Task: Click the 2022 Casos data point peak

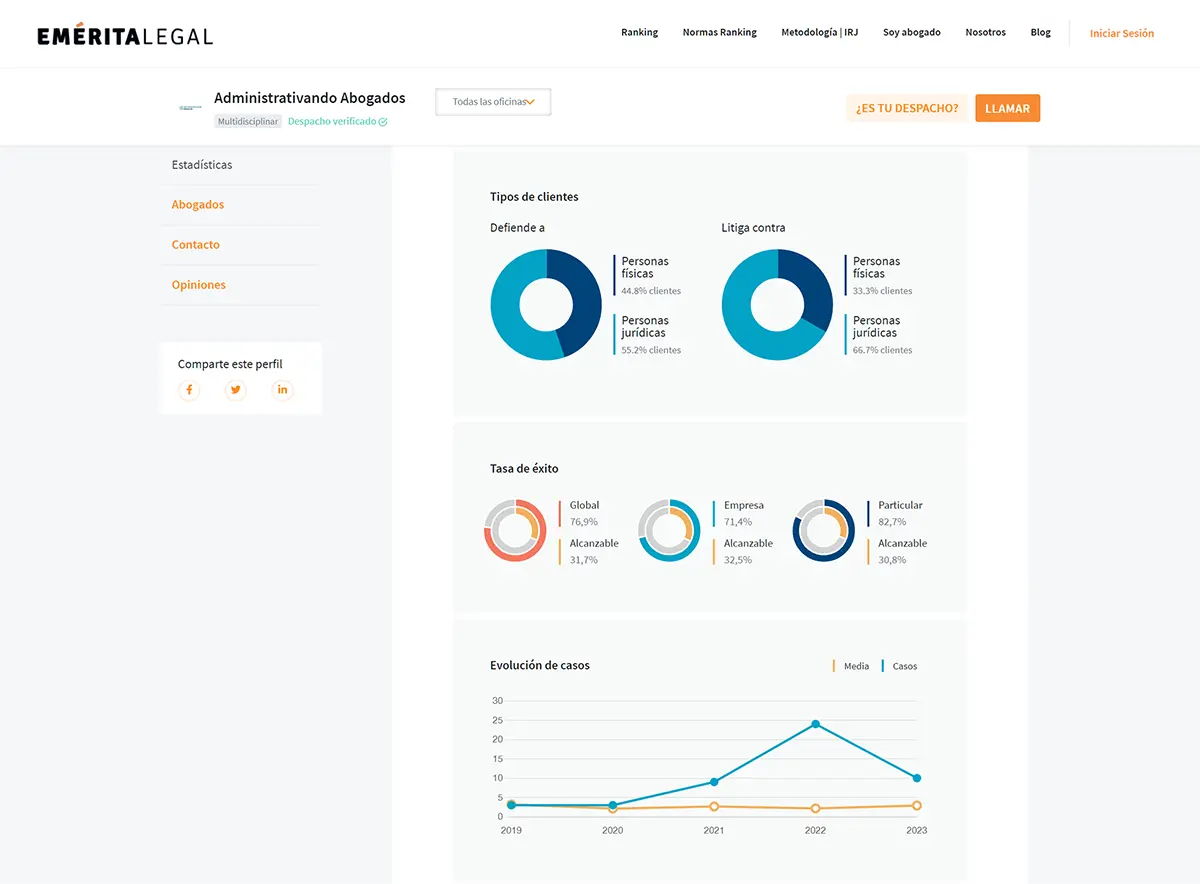Action: tap(816, 724)
